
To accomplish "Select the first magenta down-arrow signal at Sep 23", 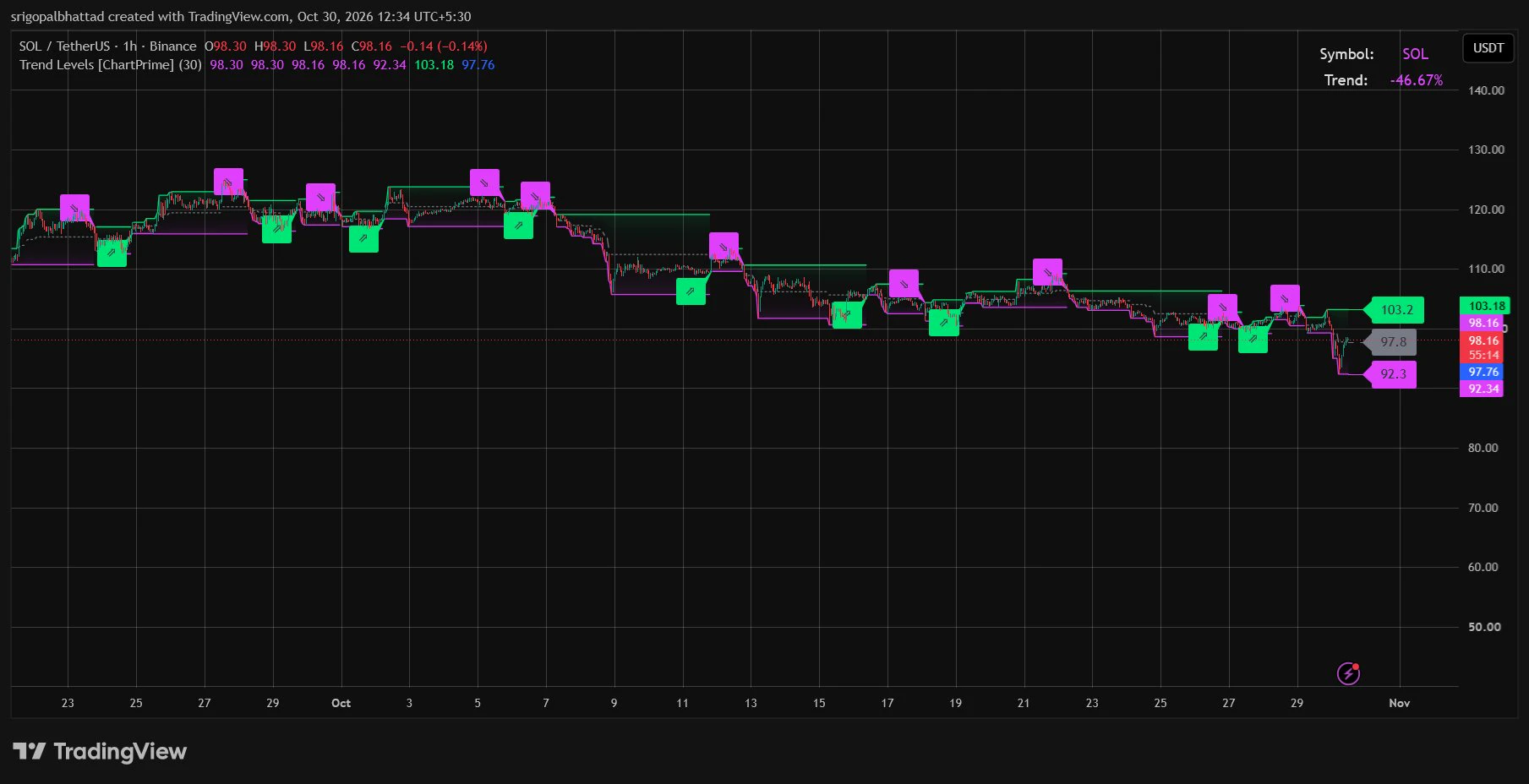I will (x=74, y=208).
